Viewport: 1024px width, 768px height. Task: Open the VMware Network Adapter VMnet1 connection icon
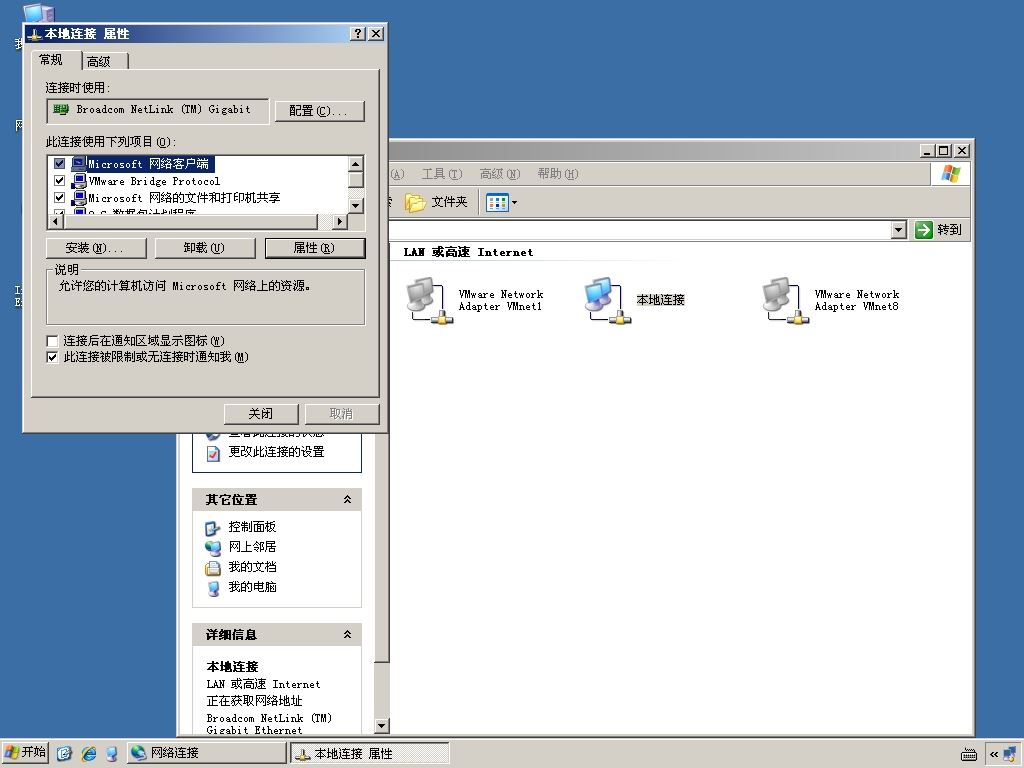pos(429,300)
